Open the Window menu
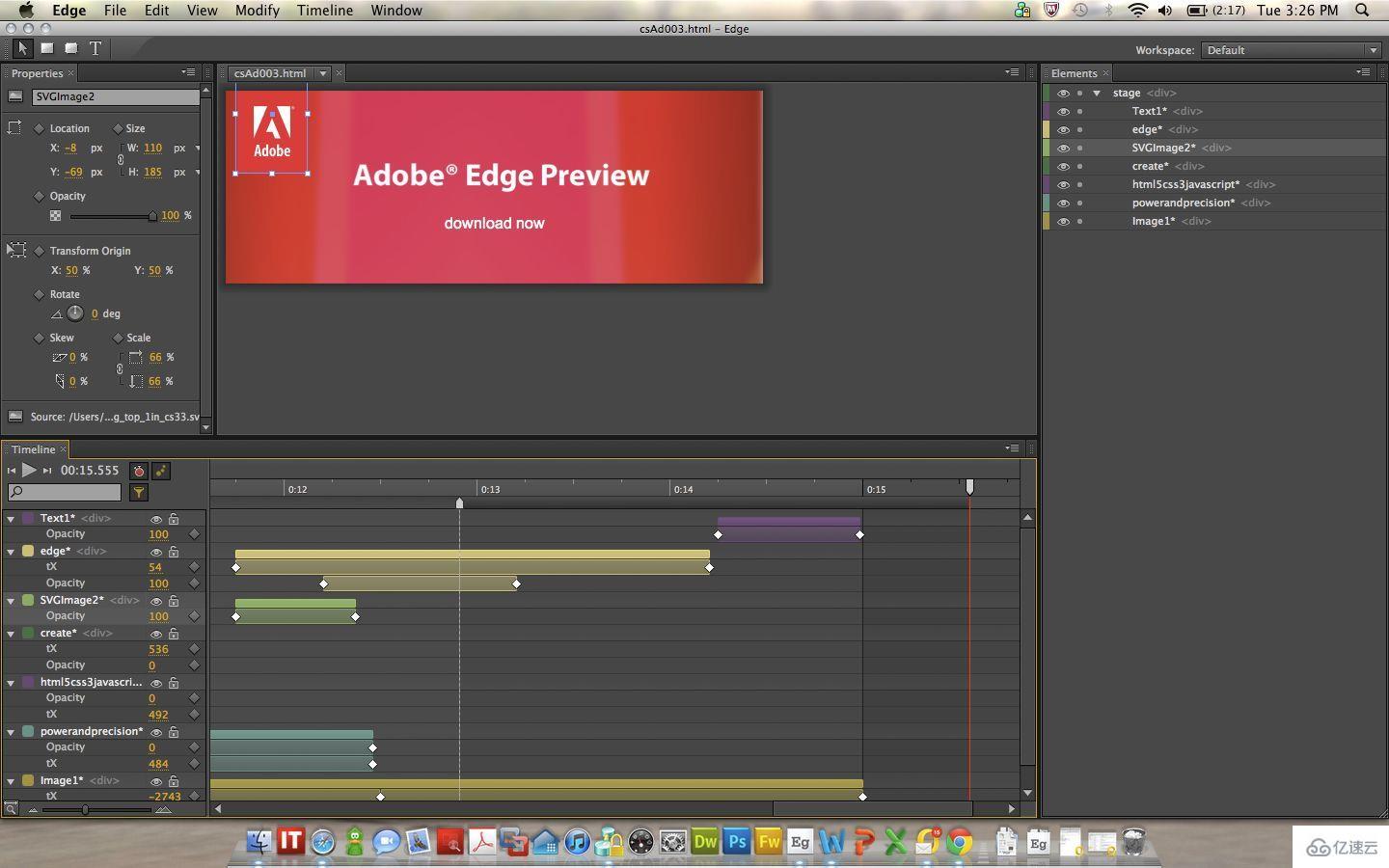This screenshot has height=868, width=1389. (396, 10)
